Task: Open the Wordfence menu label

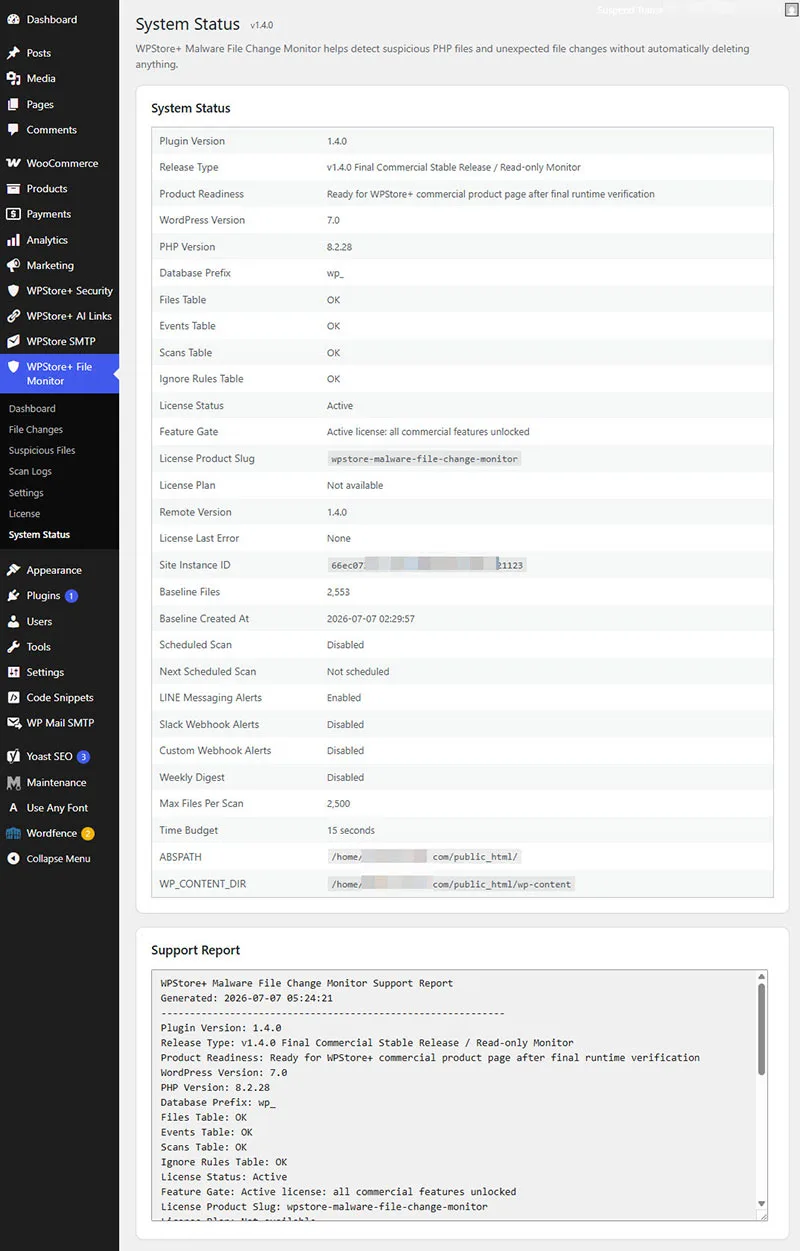Action: click(x=52, y=833)
